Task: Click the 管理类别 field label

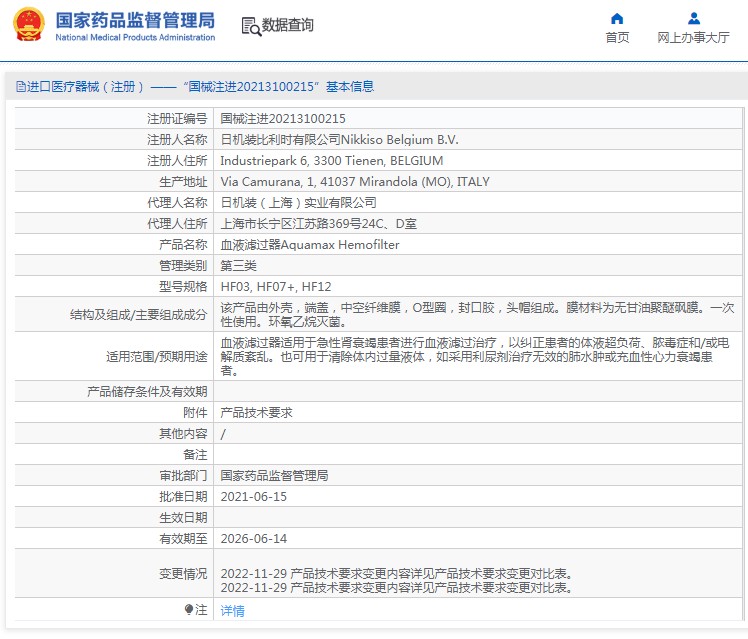Action: coord(183,266)
